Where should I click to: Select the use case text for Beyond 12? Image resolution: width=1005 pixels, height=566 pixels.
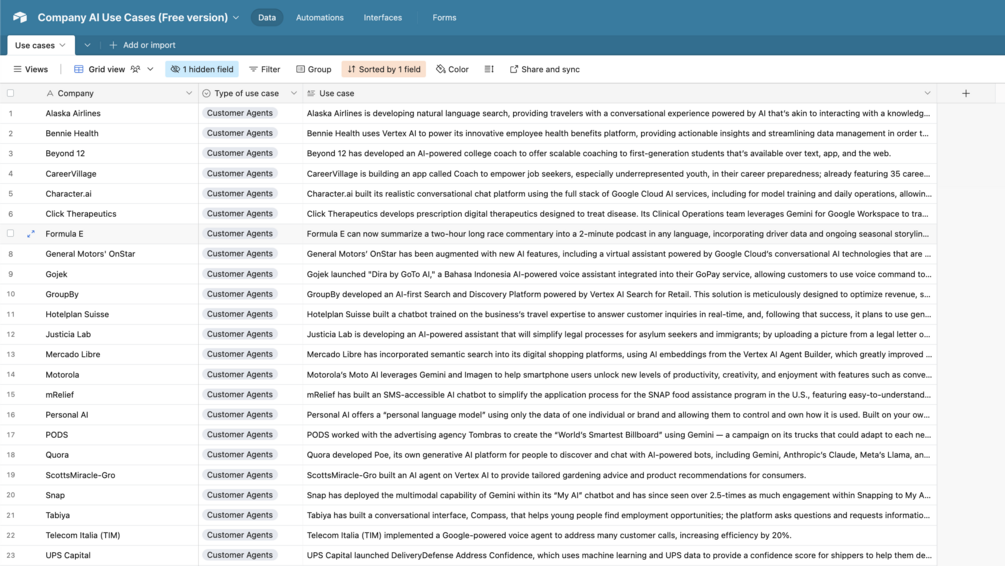[599, 153]
